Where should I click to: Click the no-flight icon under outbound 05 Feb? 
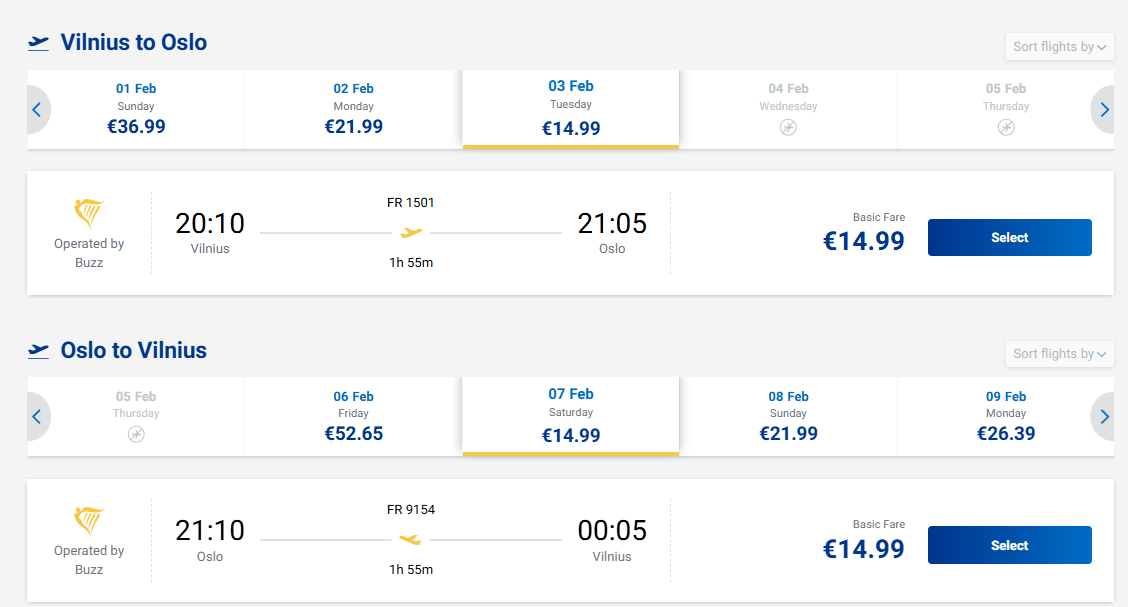[1006, 128]
